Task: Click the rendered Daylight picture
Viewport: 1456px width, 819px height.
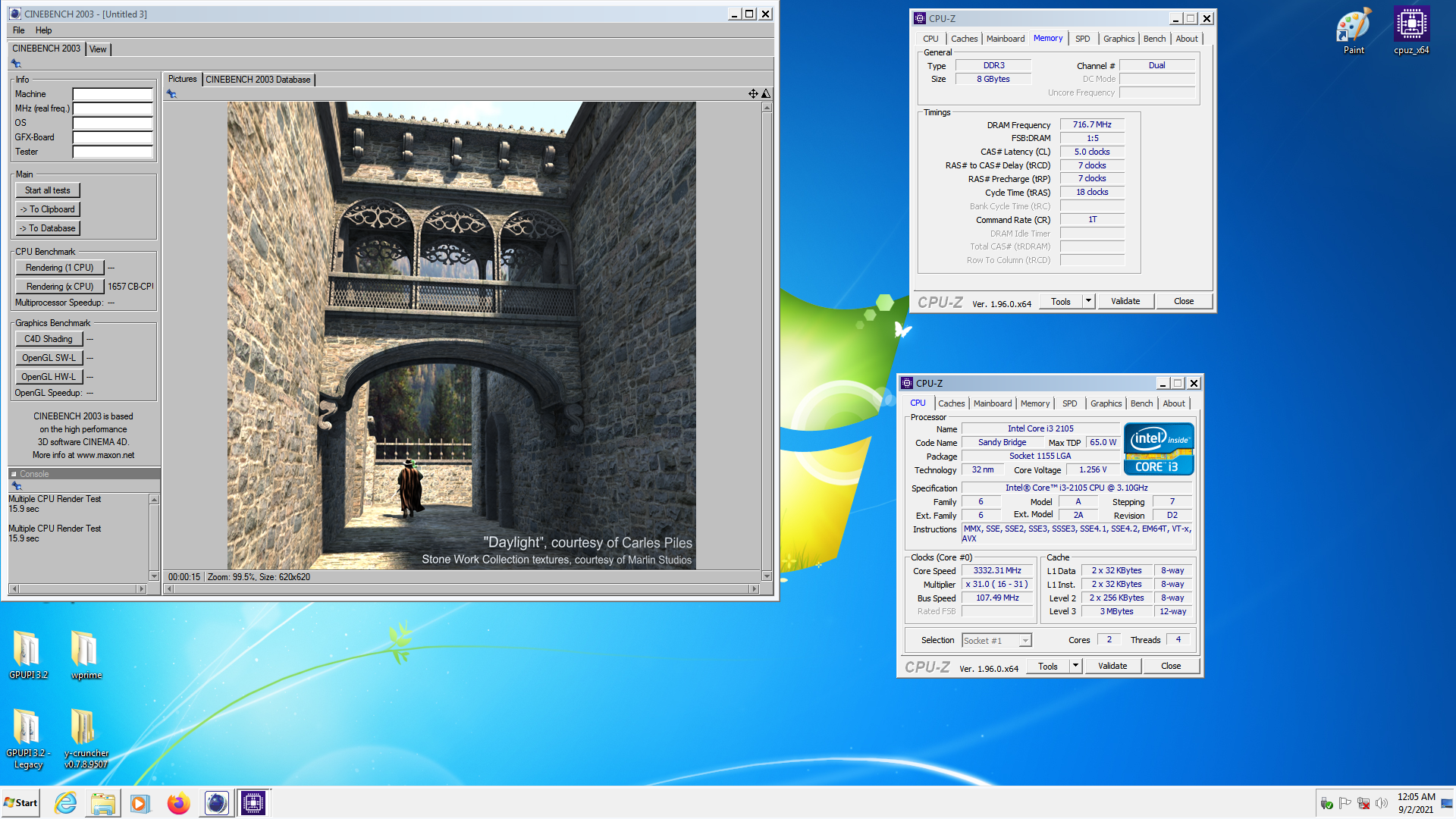Action: (461, 335)
